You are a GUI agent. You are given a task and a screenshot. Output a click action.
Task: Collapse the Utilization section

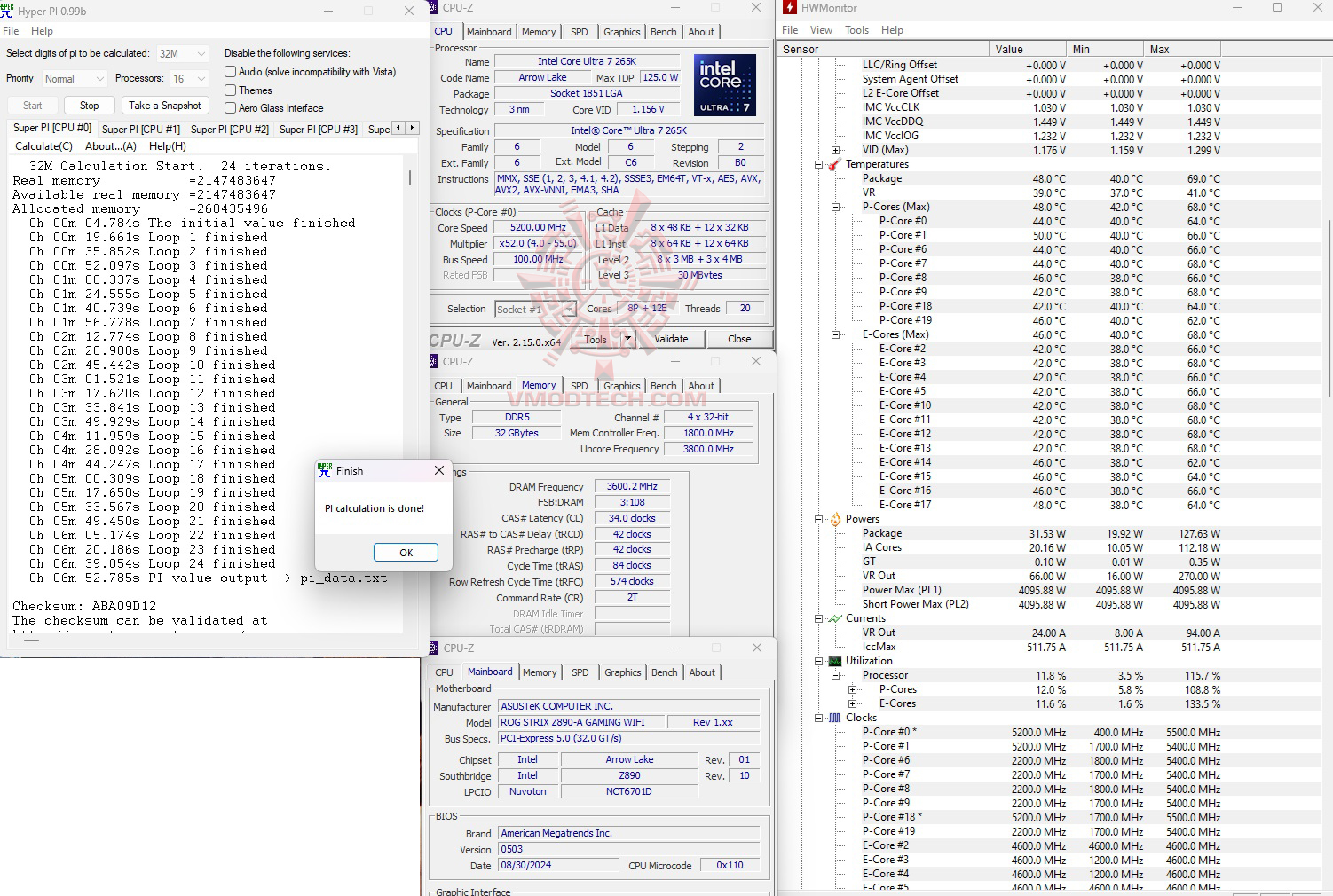818,661
